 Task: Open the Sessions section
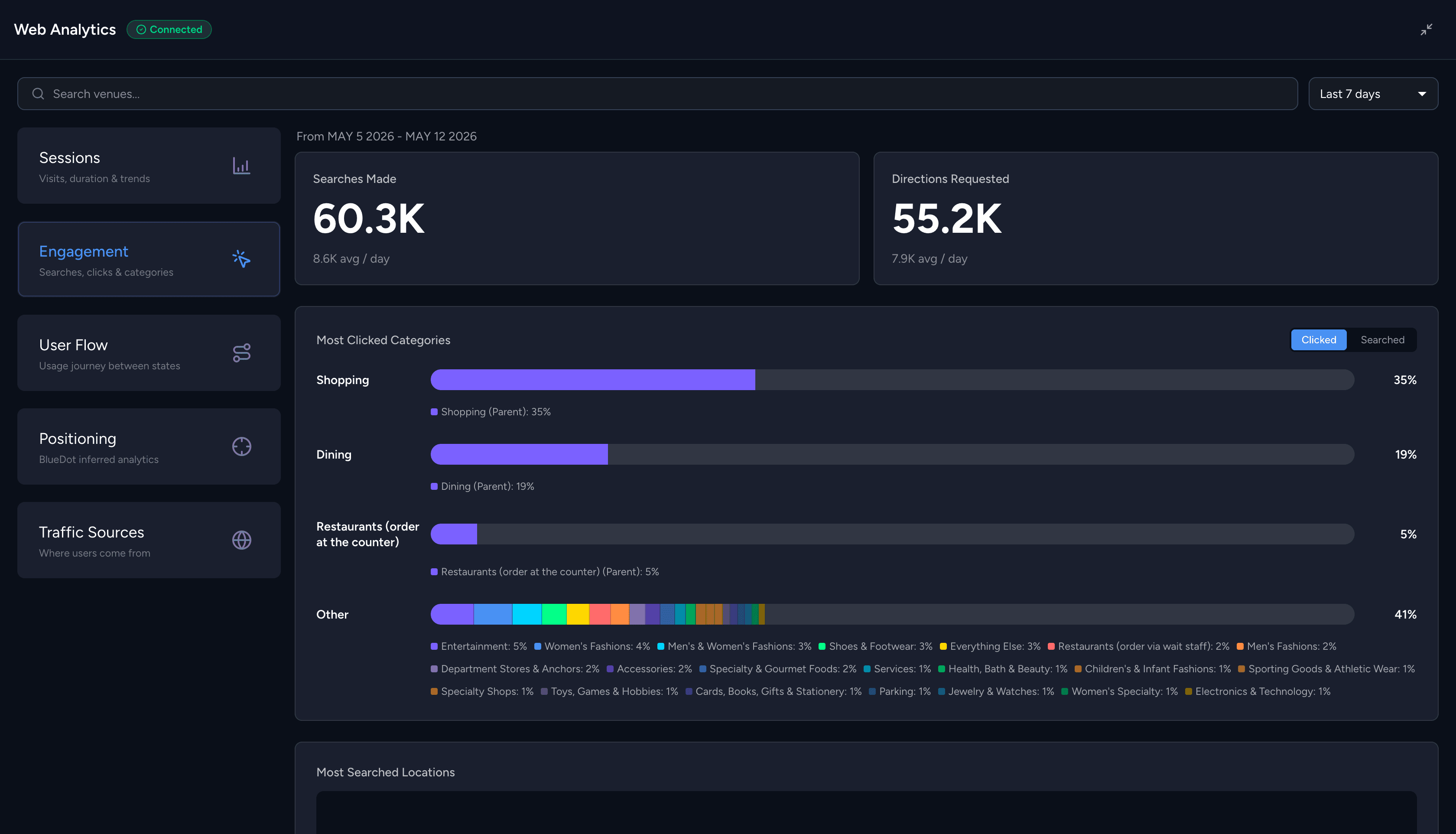click(x=149, y=166)
